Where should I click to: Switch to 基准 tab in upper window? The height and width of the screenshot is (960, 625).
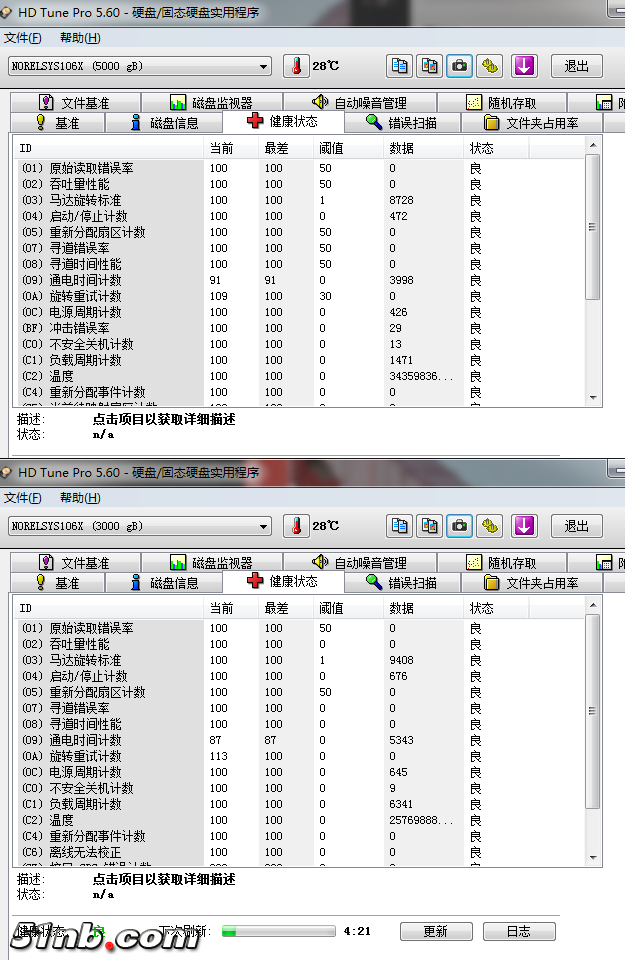58,122
